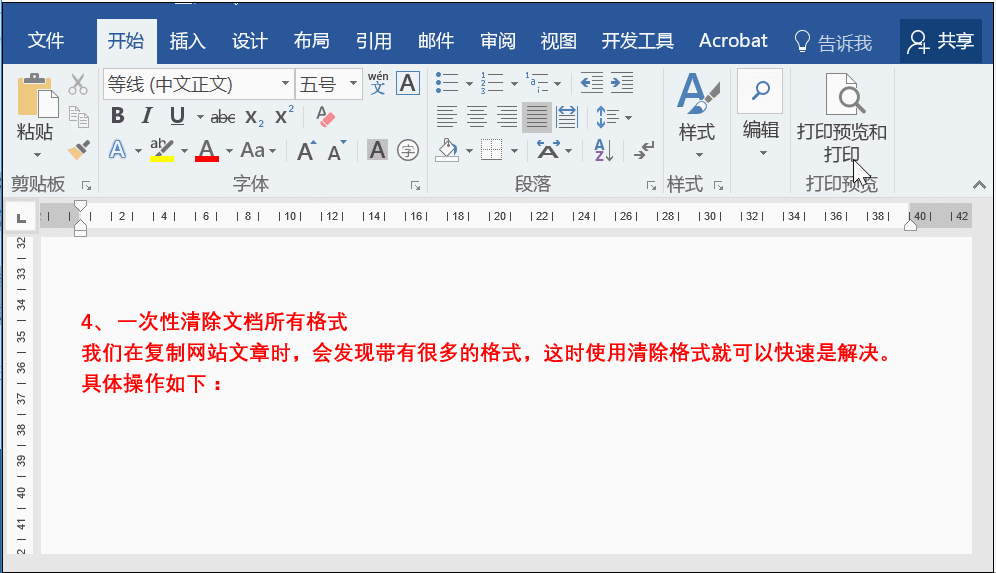Toggle justify alignment
This screenshot has width=996, height=573.
pos(537,117)
